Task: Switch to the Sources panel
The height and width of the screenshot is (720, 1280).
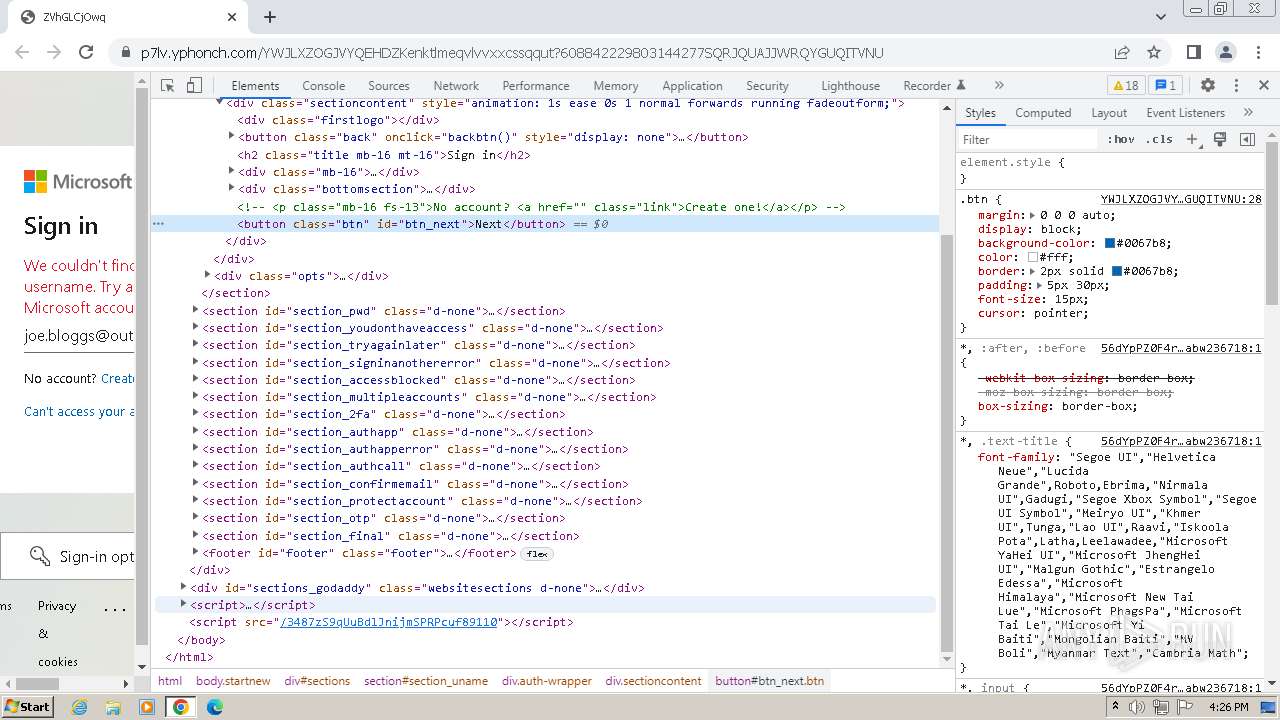Action: (x=389, y=86)
